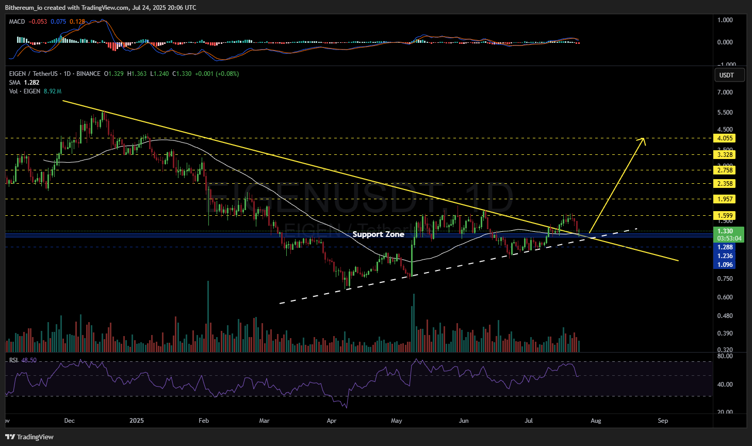Click the 2.358 yellow price tag
Viewport: 752px width, 446px height.
pyautogui.click(x=725, y=184)
